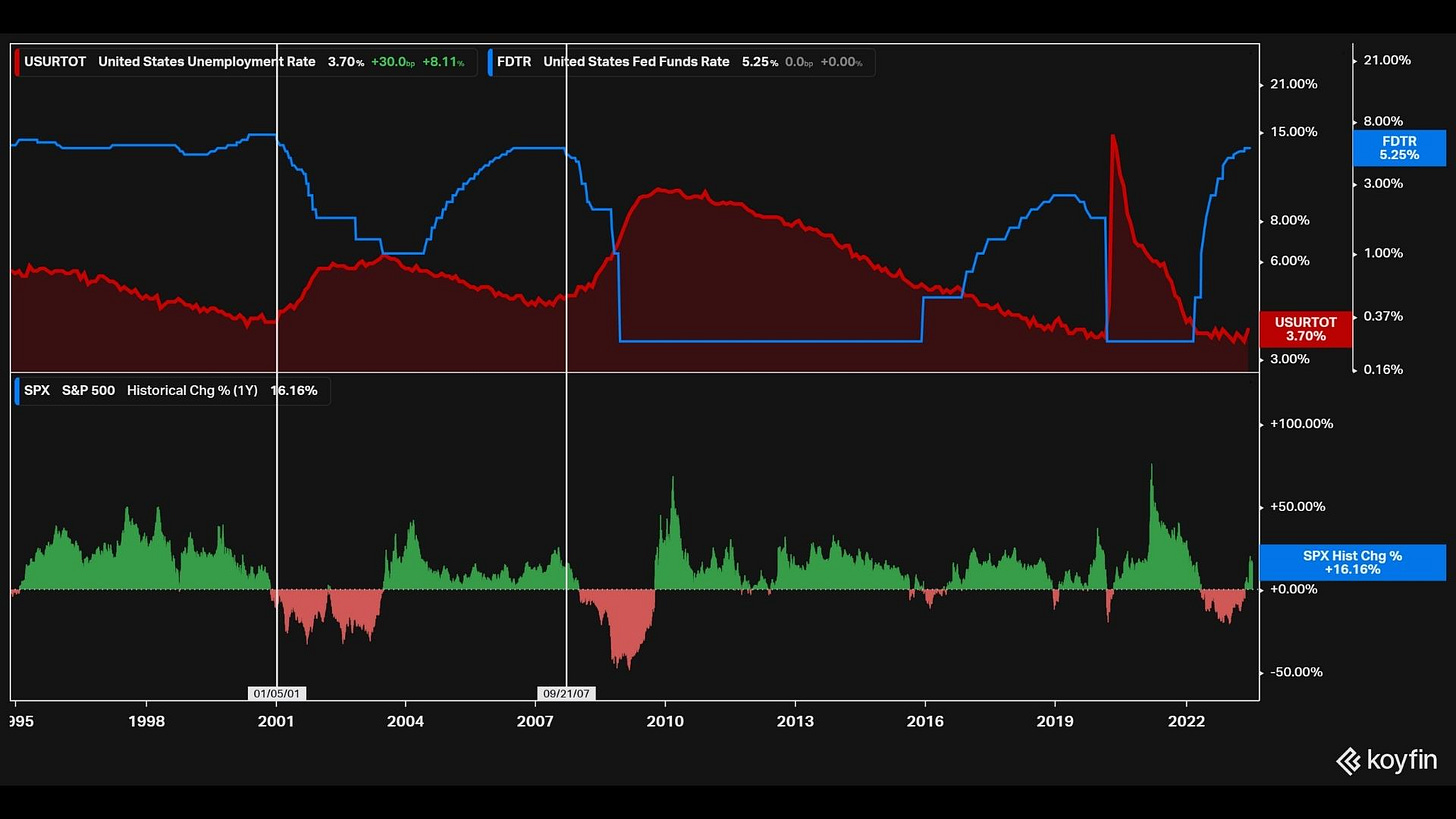Click the SPX ticker label in lower legend
Image resolution: width=1456 pixels, height=819 pixels.
(37, 391)
